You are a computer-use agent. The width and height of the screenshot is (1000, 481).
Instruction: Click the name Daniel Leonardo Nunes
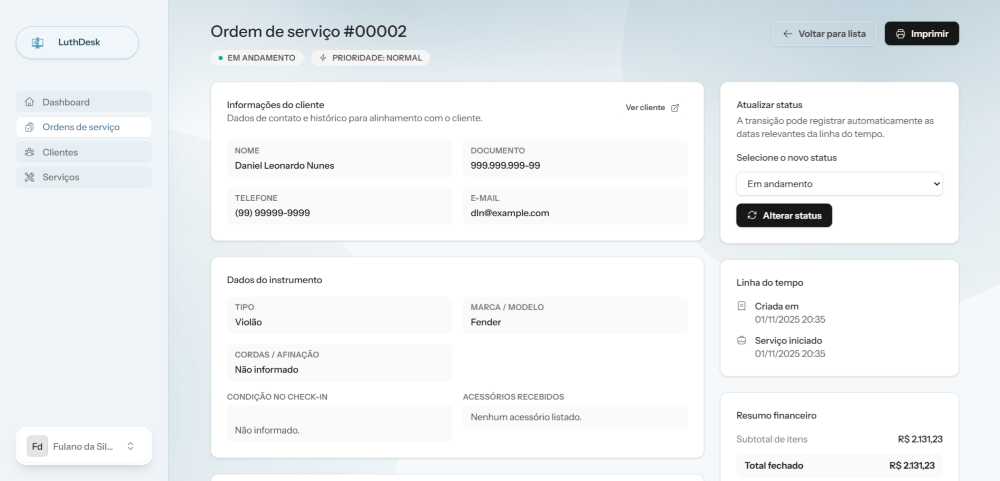284,166
